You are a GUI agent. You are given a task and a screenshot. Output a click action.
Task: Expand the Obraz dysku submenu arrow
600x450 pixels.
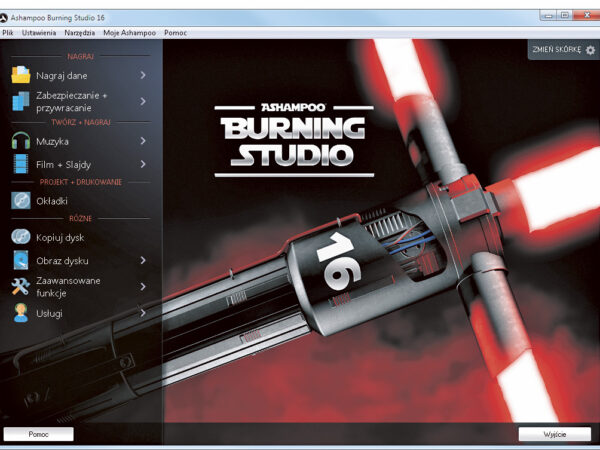click(x=144, y=260)
